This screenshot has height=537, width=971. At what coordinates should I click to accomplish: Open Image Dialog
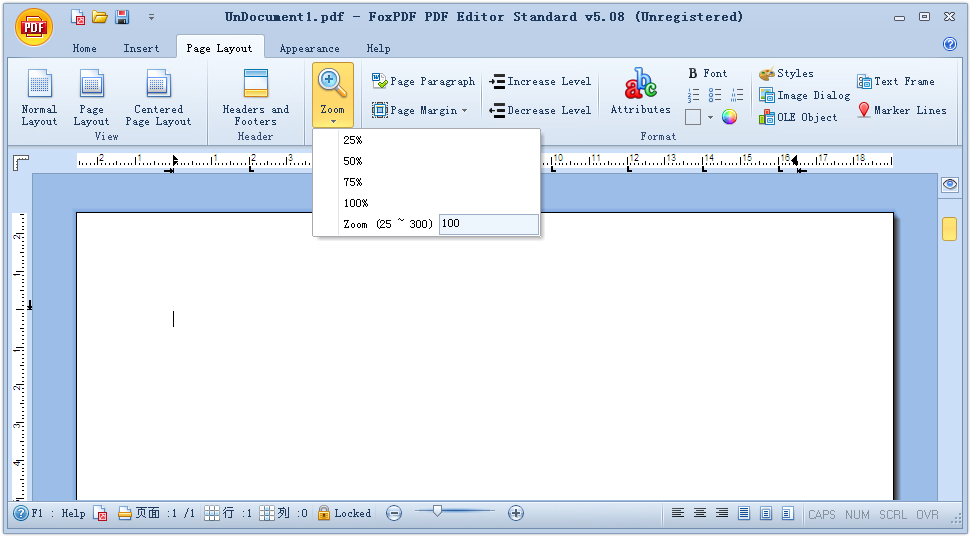[x=804, y=95]
